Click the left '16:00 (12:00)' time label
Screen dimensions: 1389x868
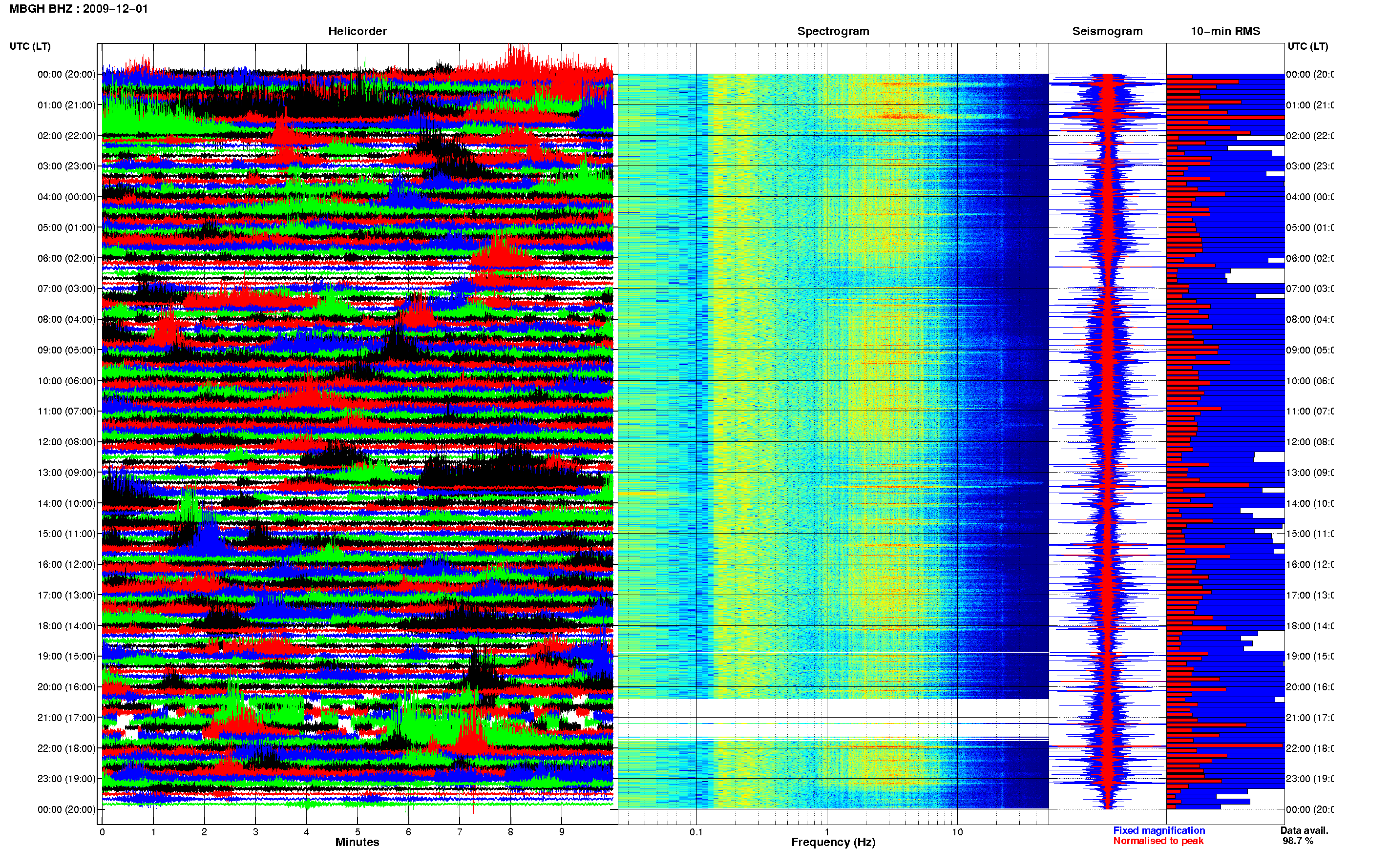tap(66, 564)
